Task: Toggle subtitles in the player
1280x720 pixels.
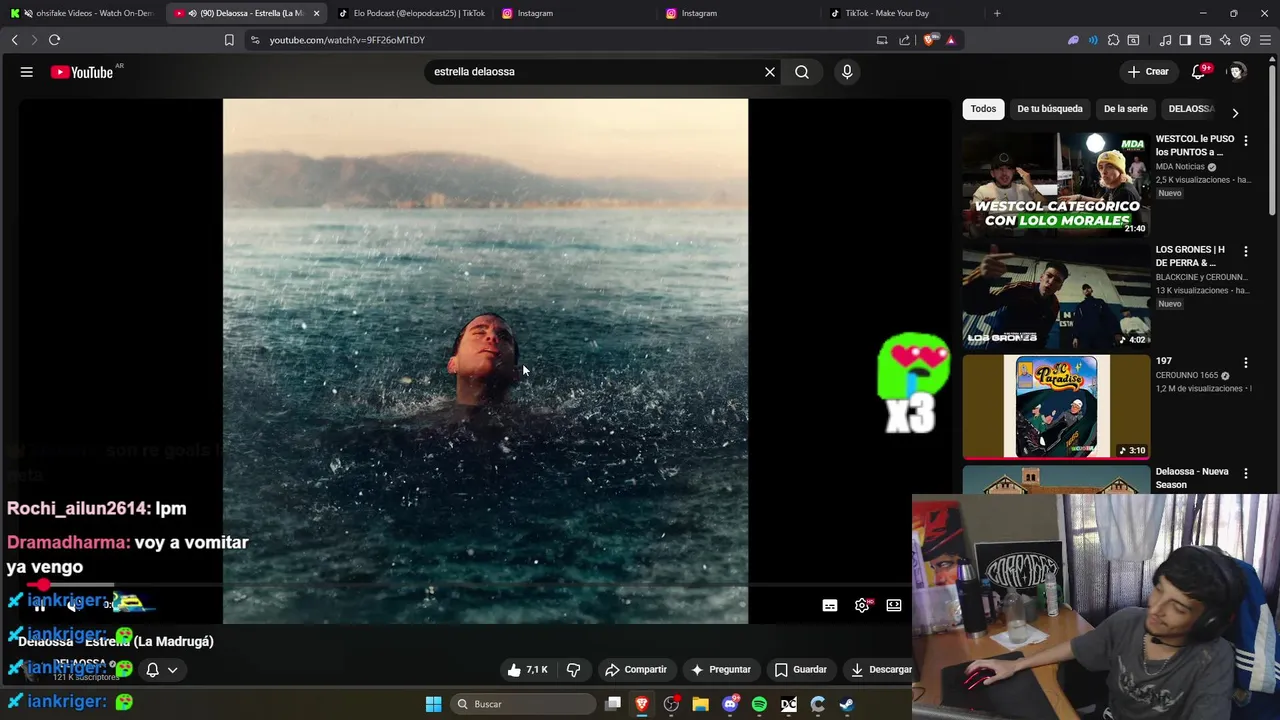Action: [x=830, y=606]
